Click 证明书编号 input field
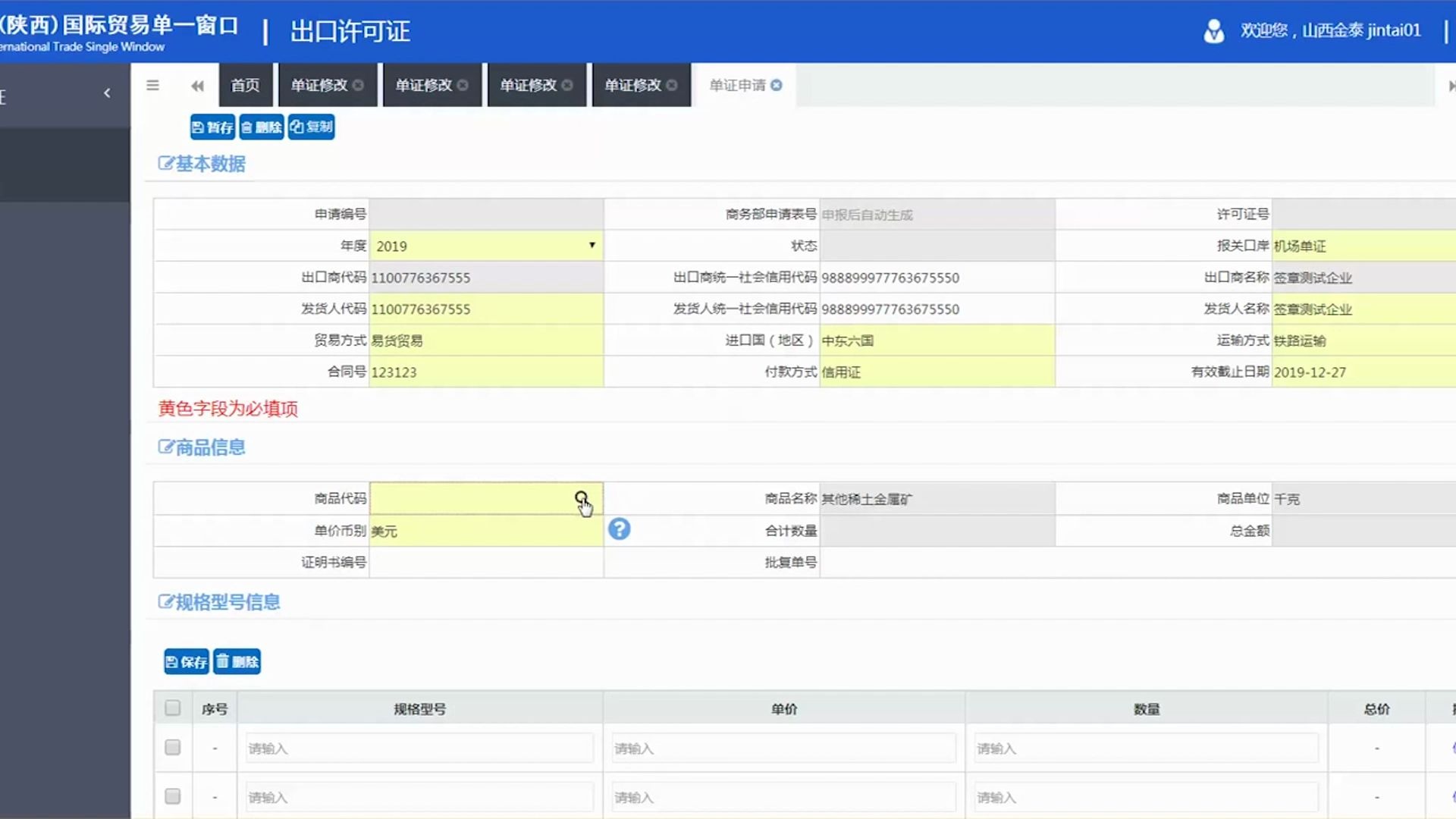Viewport: 1456px width, 819px height. [486, 562]
